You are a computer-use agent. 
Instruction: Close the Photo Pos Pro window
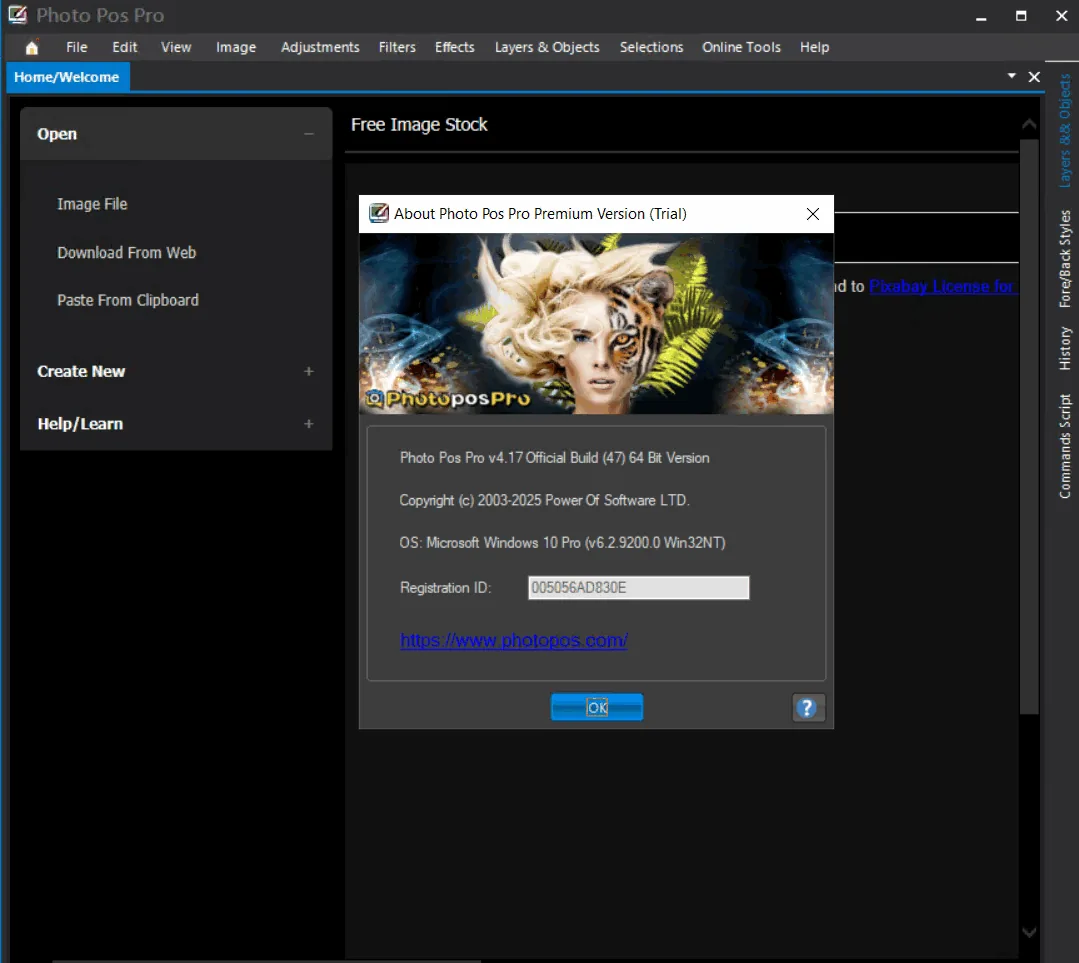click(x=1061, y=16)
